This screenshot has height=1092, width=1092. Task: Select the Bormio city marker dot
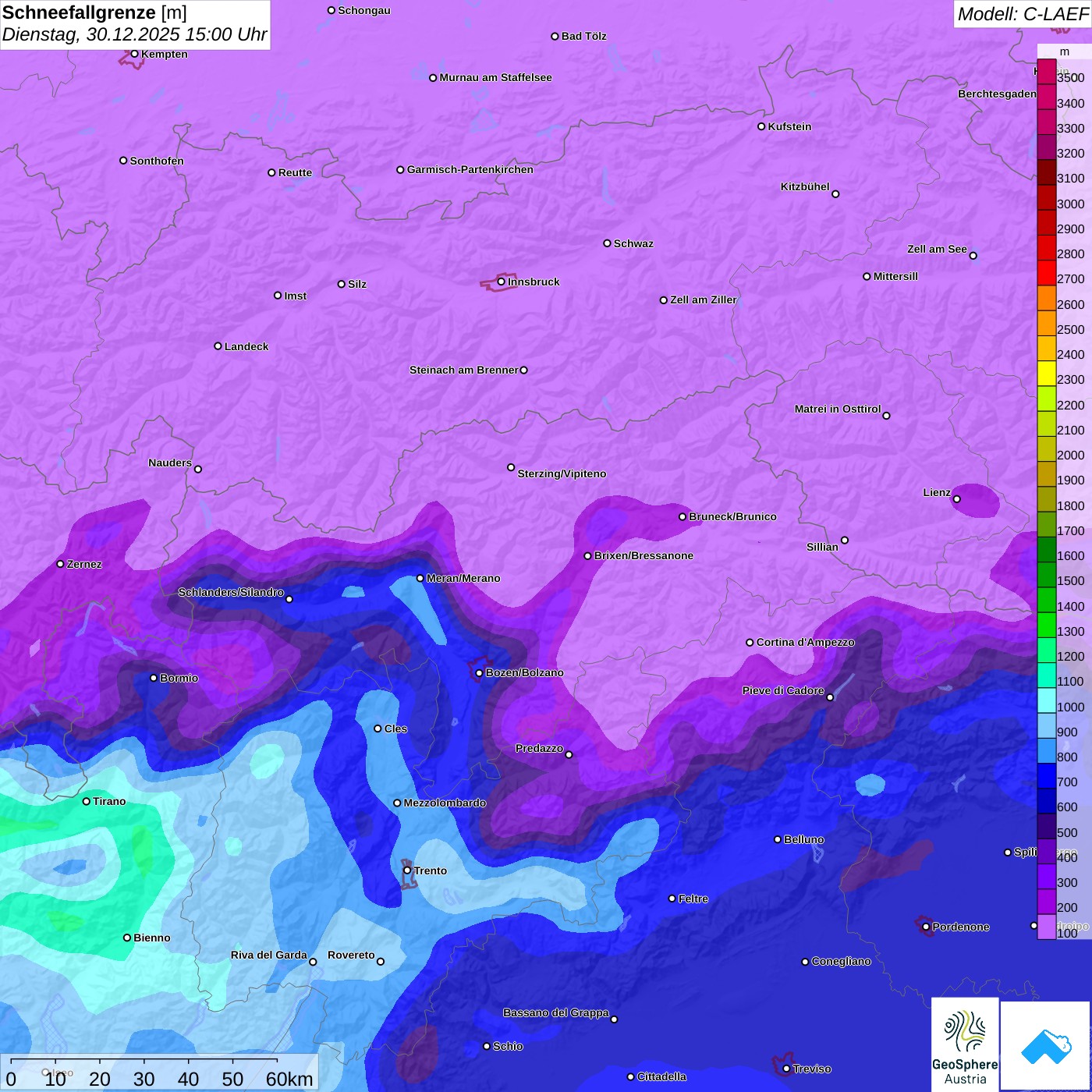click(x=154, y=678)
